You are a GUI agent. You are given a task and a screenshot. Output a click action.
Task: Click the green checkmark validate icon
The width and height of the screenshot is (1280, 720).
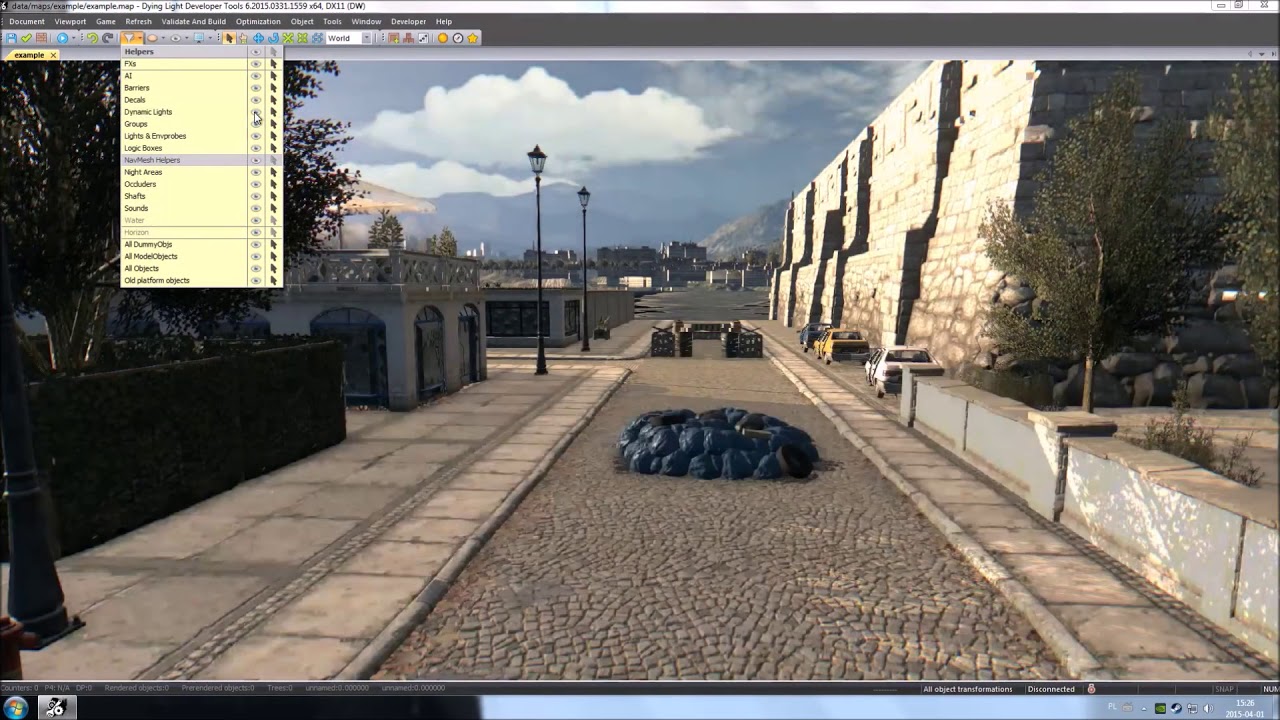point(26,38)
